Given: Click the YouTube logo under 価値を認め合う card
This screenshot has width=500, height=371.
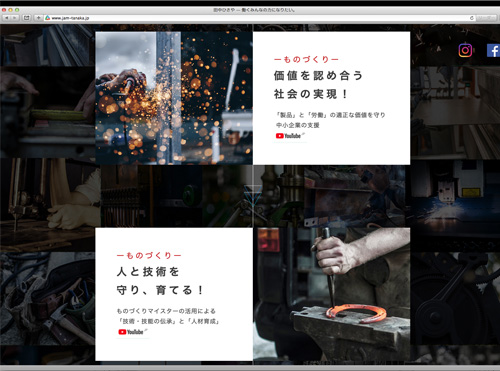Looking at the screenshot, I should 289,136.
